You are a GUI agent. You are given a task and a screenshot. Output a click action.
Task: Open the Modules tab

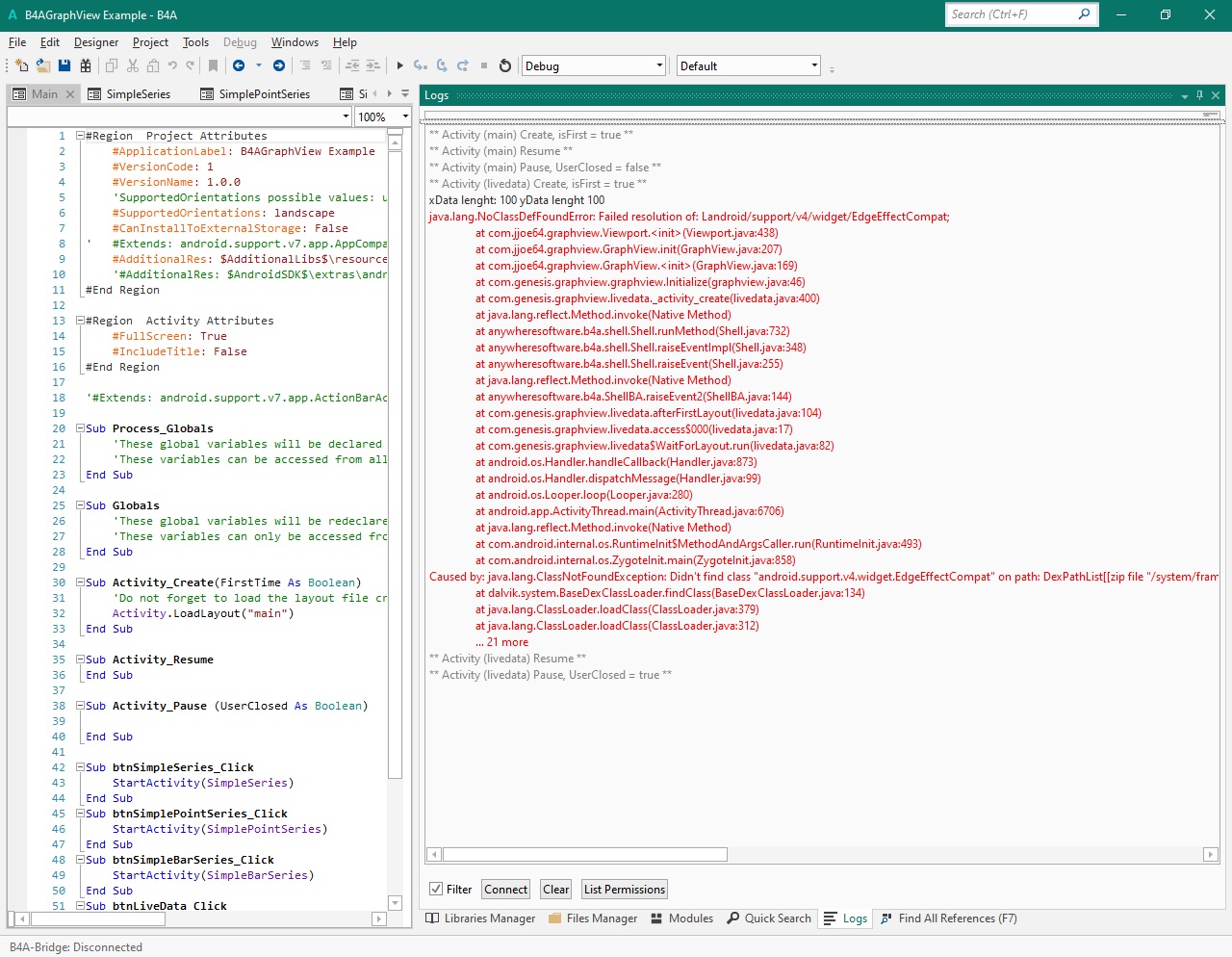(682, 918)
